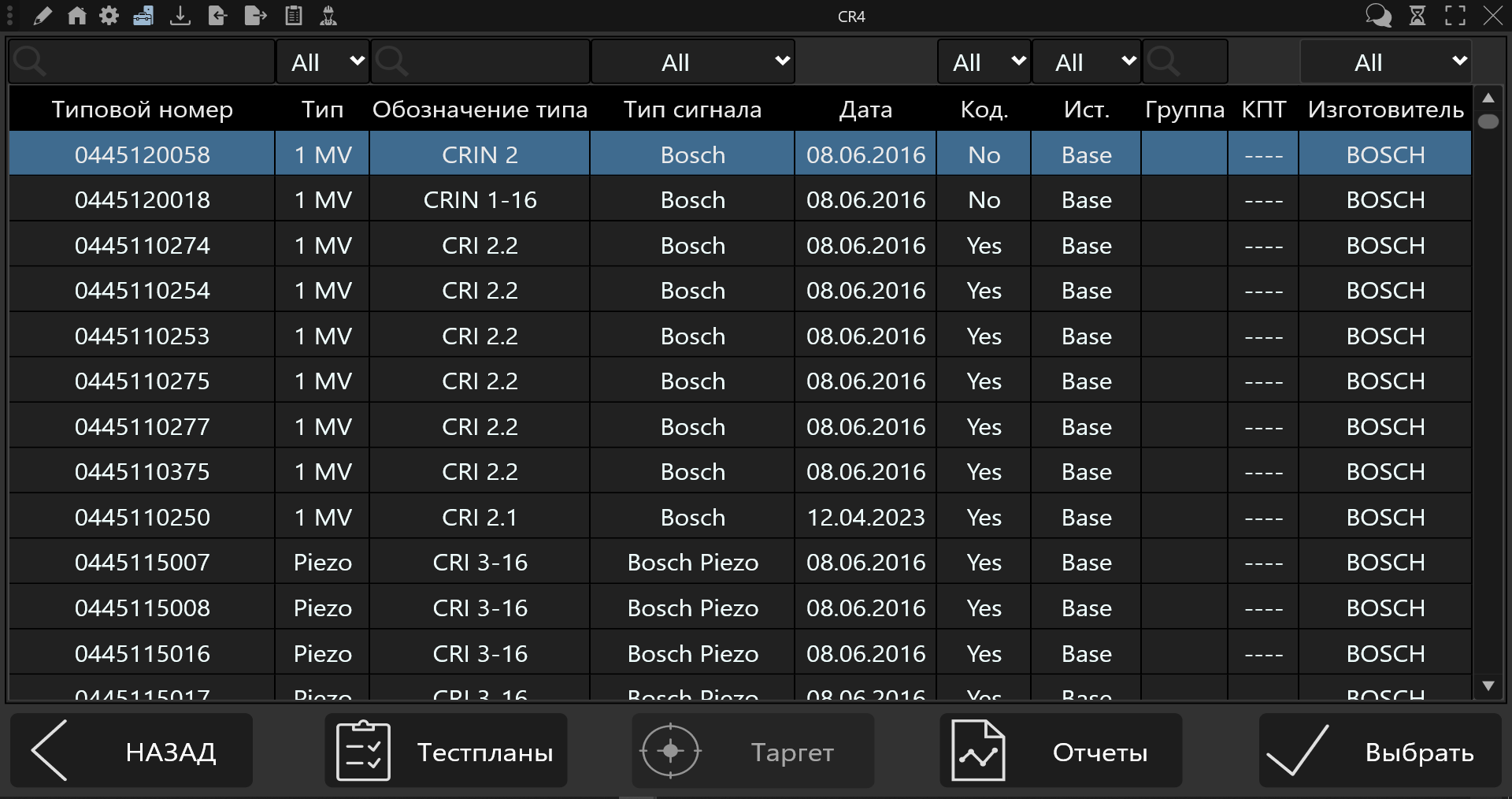Open the chat bubbles icon
Viewport: 1512px width, 799px height.
tap(1378, 15)
